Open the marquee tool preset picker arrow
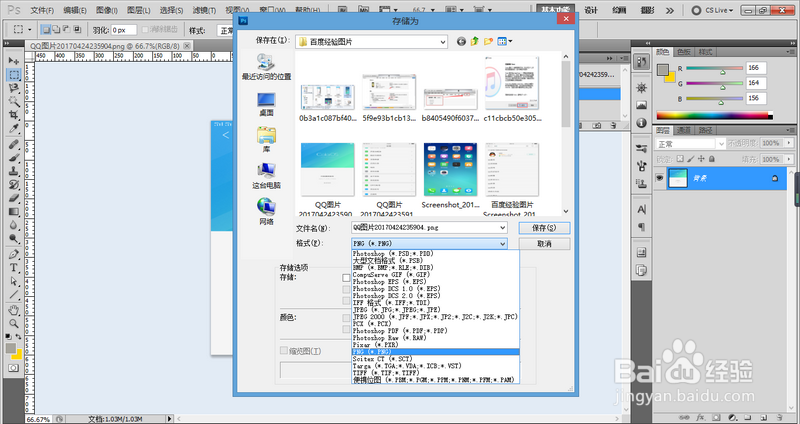Image resolution: width=800 pixels, height=424 pixels. (30, 30)
